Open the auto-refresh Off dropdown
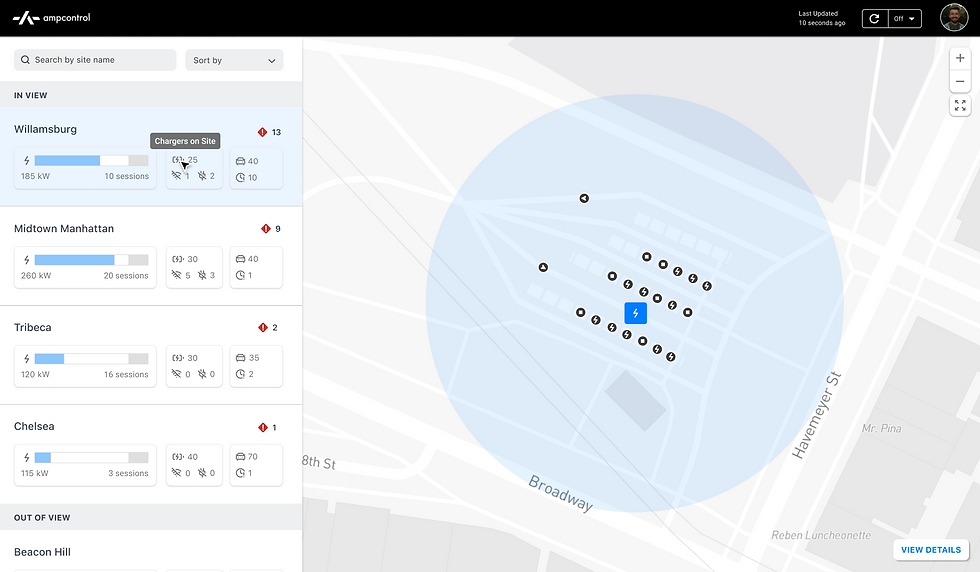The width and height of the screenshot is (980, 572). click(904, 19)
